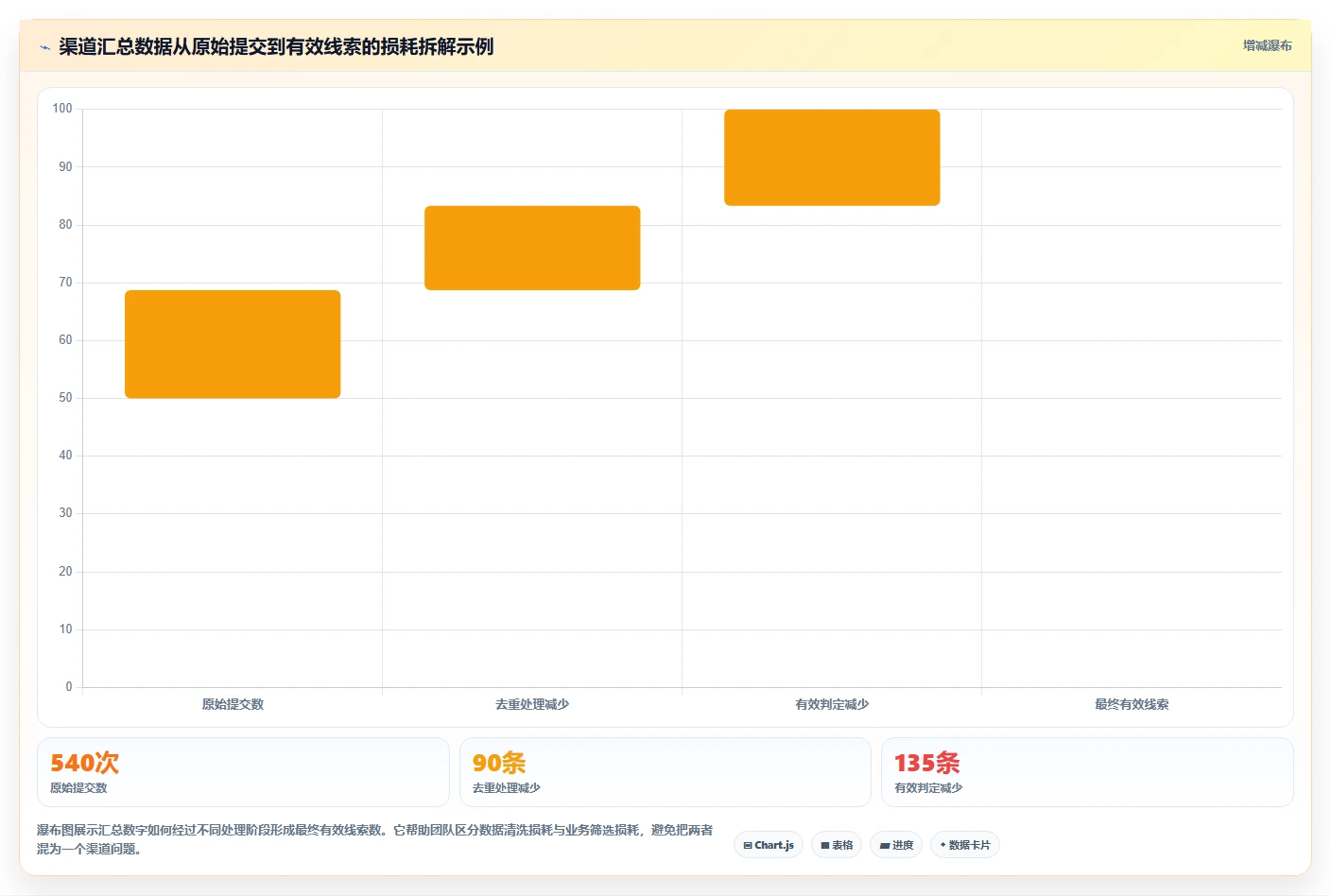The image size is (1331, 896).
Task: Click the chart title 渠道汇总数据从原始提交到有效线索
Action: (276, 46)
